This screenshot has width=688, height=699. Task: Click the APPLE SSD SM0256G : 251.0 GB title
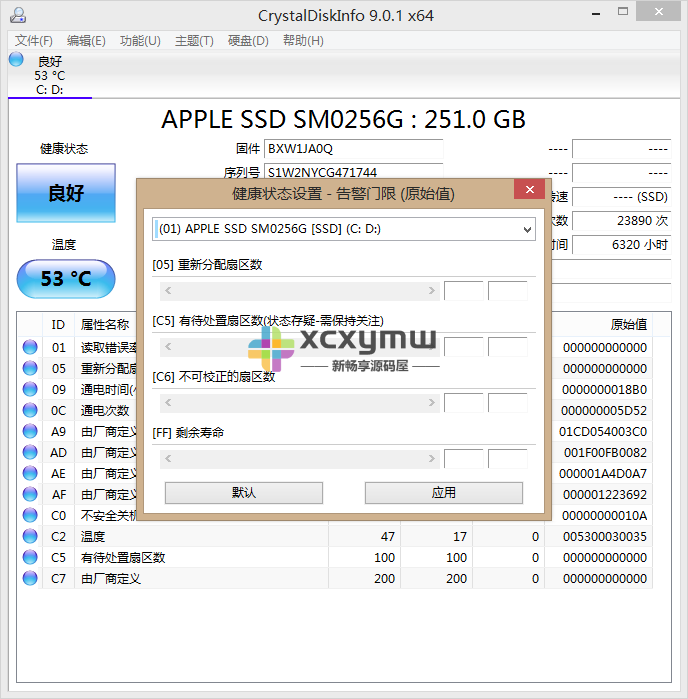coord(344,119)
